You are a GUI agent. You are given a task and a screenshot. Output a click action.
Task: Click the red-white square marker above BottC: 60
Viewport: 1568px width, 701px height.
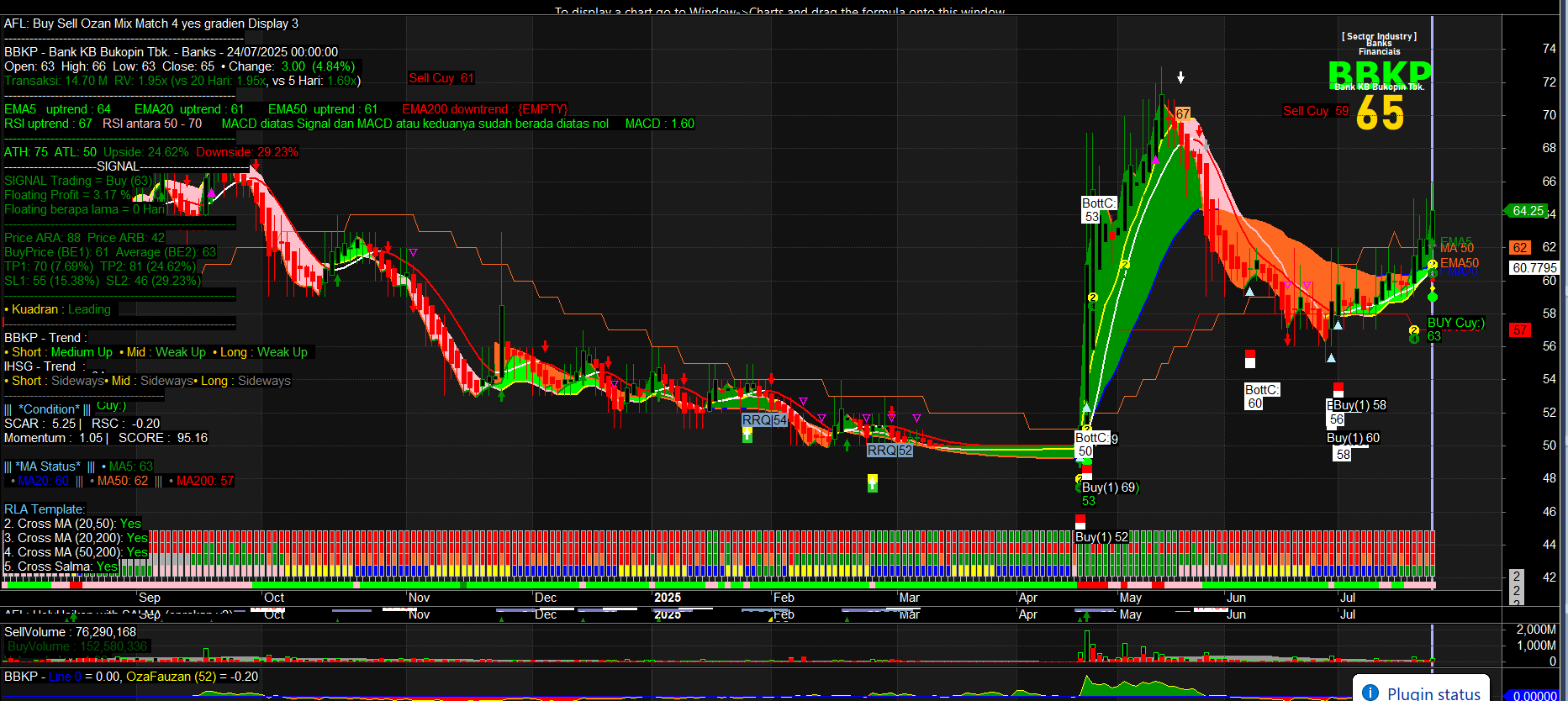[x=1250, y=359]
